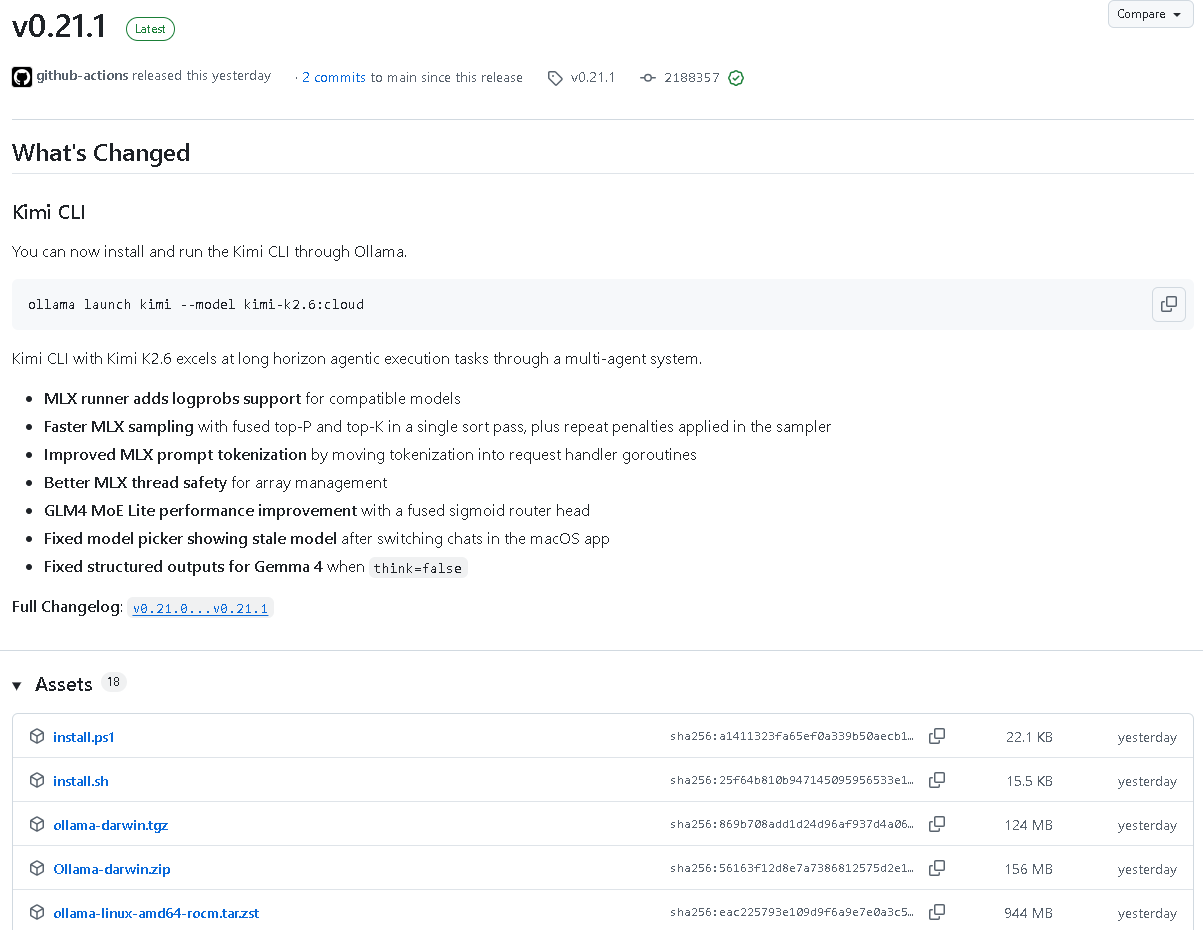Click the package icon beside install.ps1
Viewport: 1203px width, 930px height.
coord(37,736)
